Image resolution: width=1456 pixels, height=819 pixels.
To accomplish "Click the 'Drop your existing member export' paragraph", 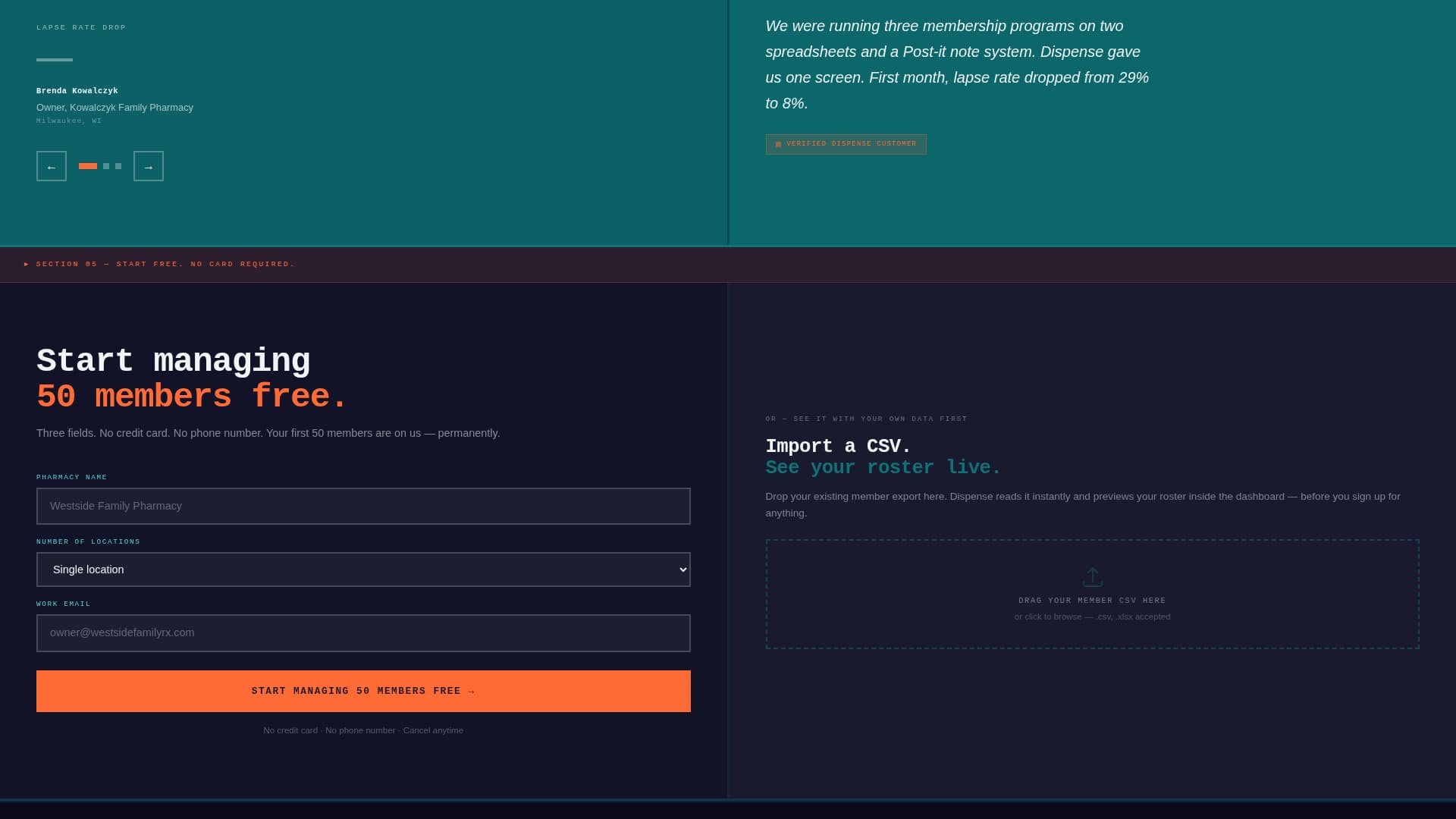I will click(1083, 504).
